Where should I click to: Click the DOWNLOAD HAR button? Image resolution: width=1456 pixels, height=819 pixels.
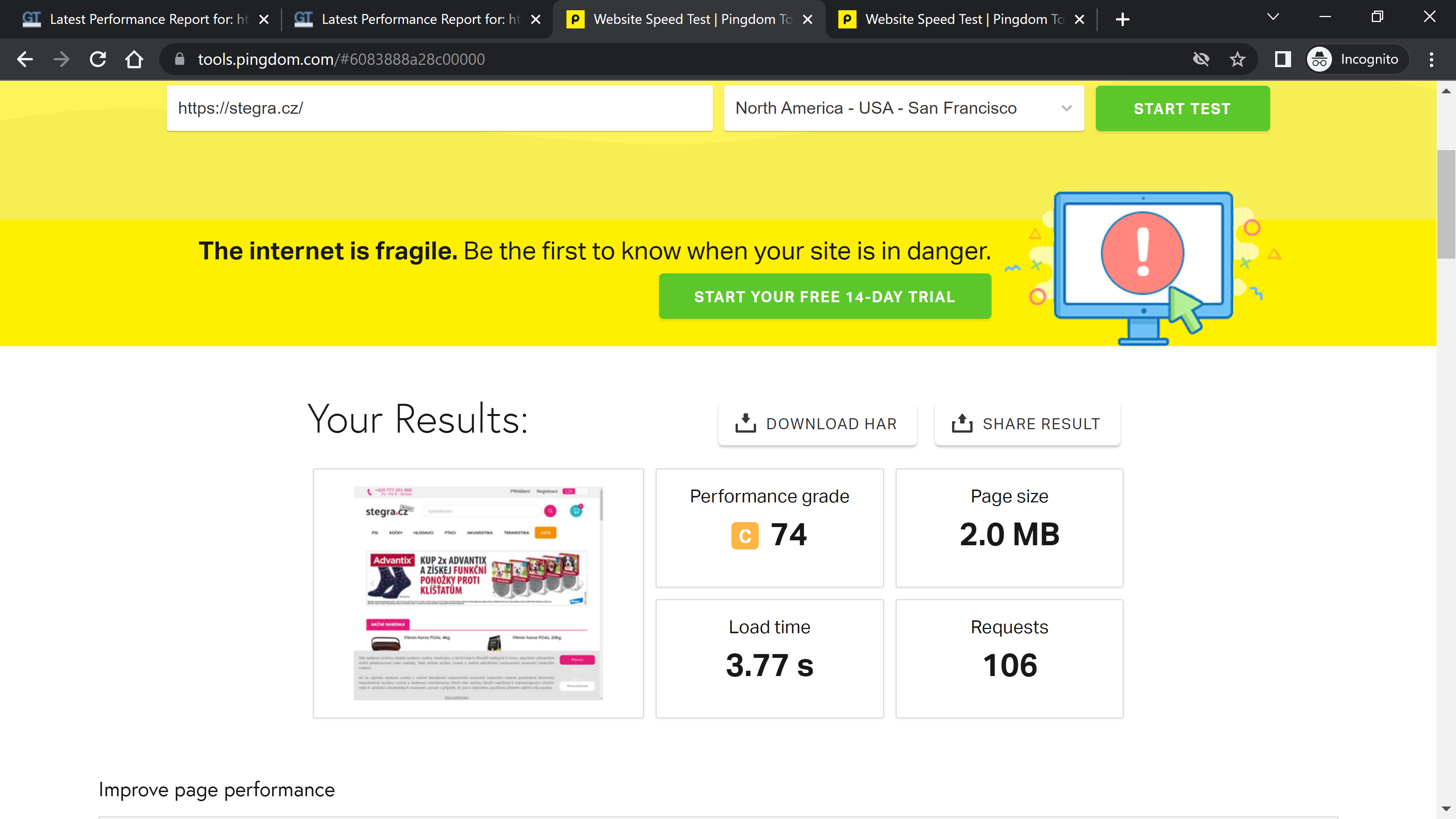click(817, 424)
